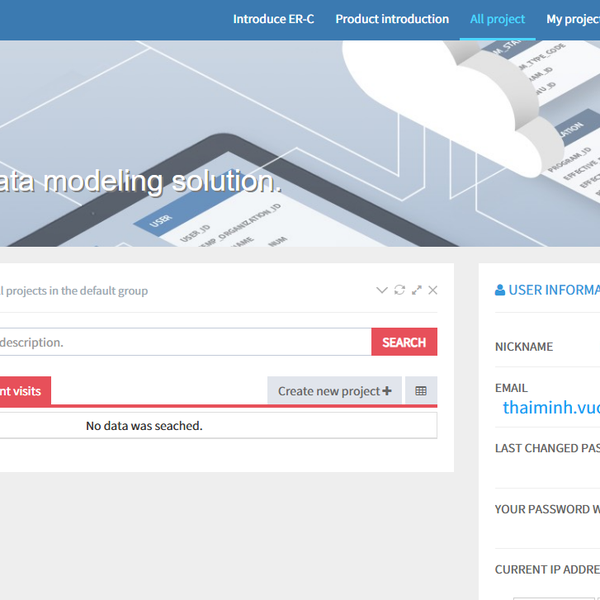Select the recent visits tab
The image size is (600, 600).
point(22,391)
